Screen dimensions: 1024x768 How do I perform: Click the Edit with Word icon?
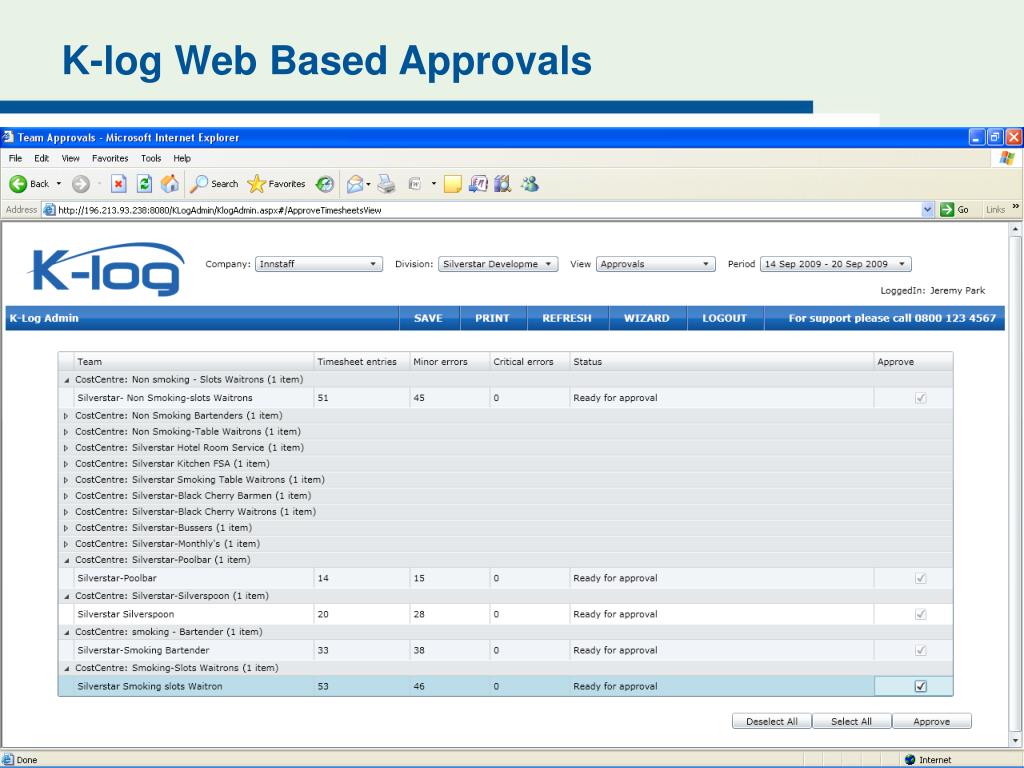415,184
